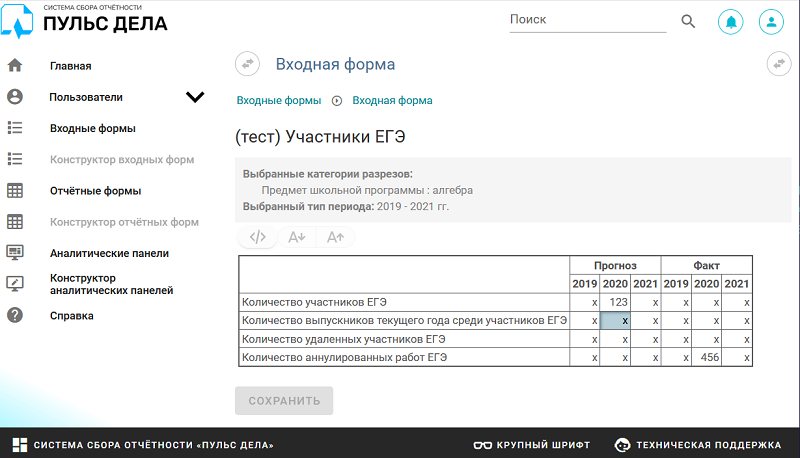Click text Предмет школьной программы : алгебра
Screen dimensions: 800x458
367,190
